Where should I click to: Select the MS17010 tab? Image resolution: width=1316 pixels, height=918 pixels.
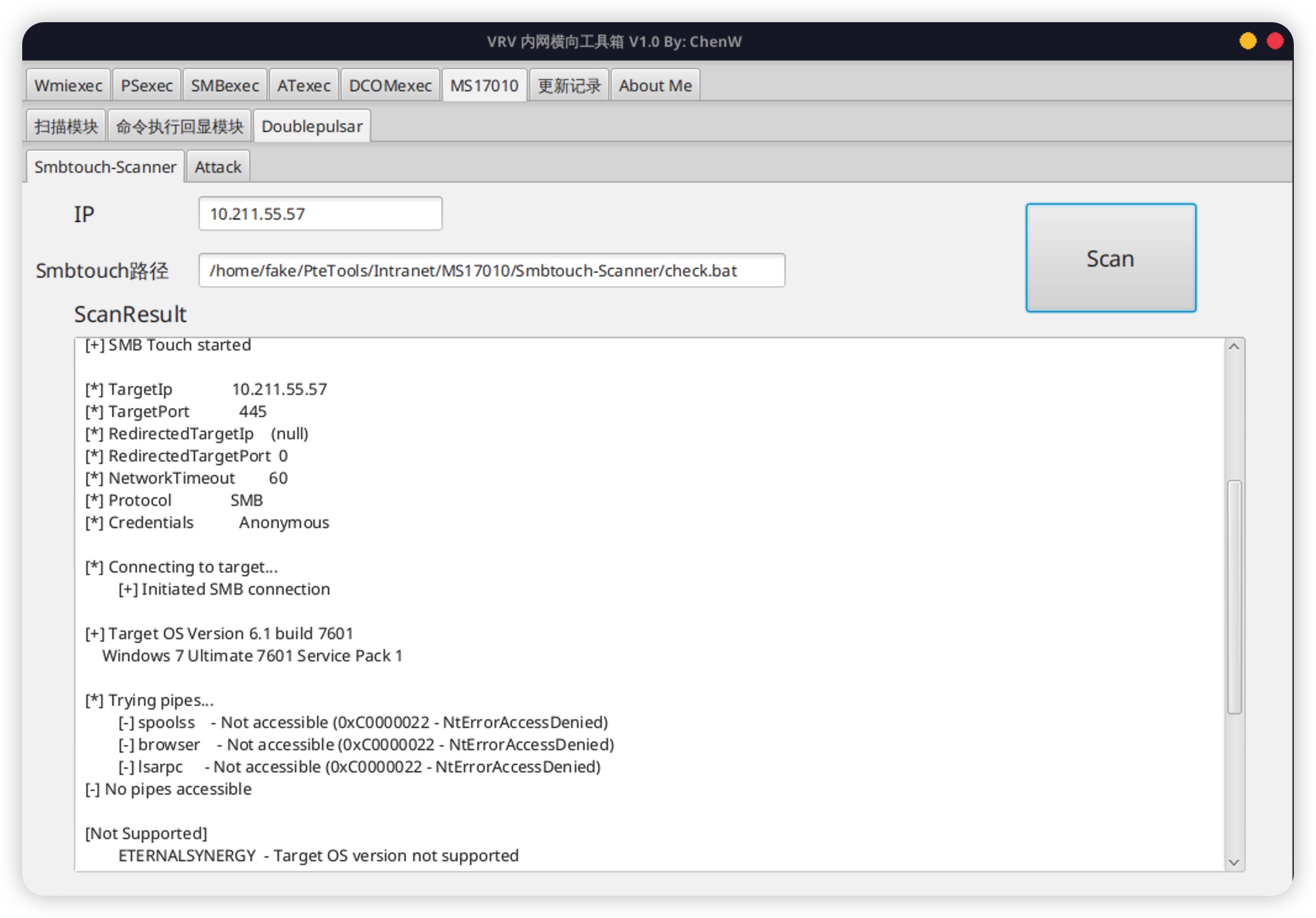(x=484, y=86)
